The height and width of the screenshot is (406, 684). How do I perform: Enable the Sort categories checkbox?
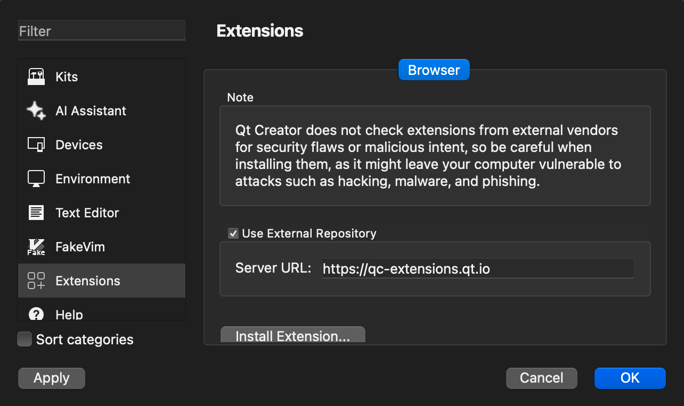tap(24, 339)
